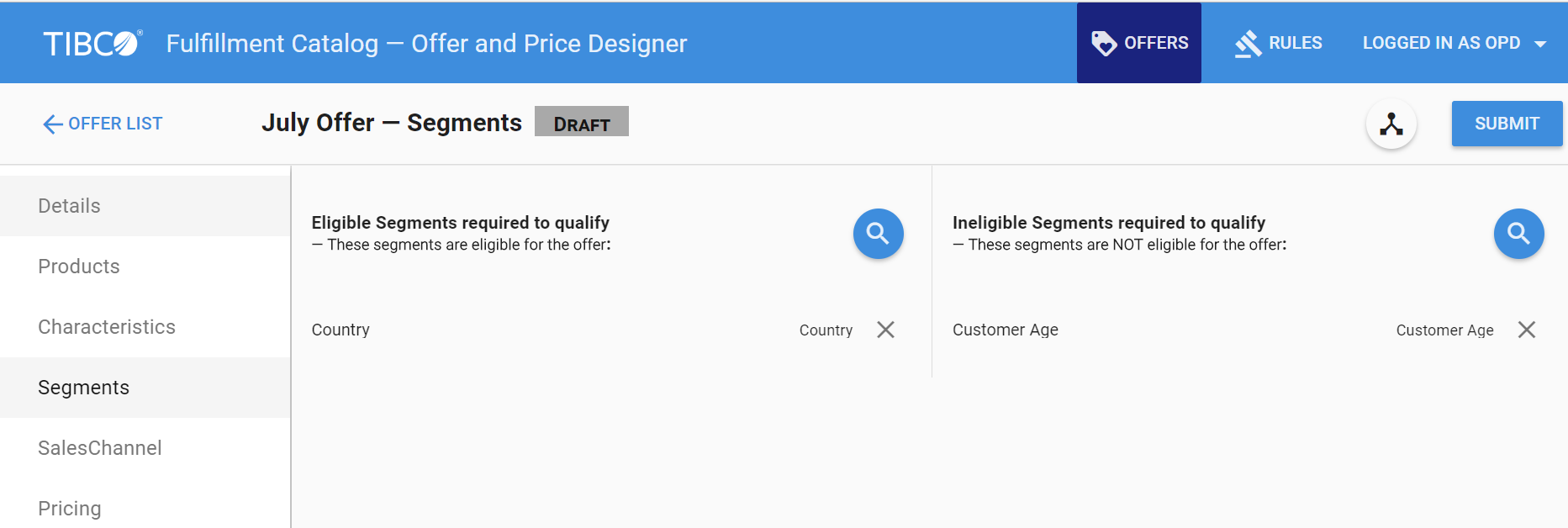Submit the July Offer
The image size is (1568, 528).
point(1507,124)
